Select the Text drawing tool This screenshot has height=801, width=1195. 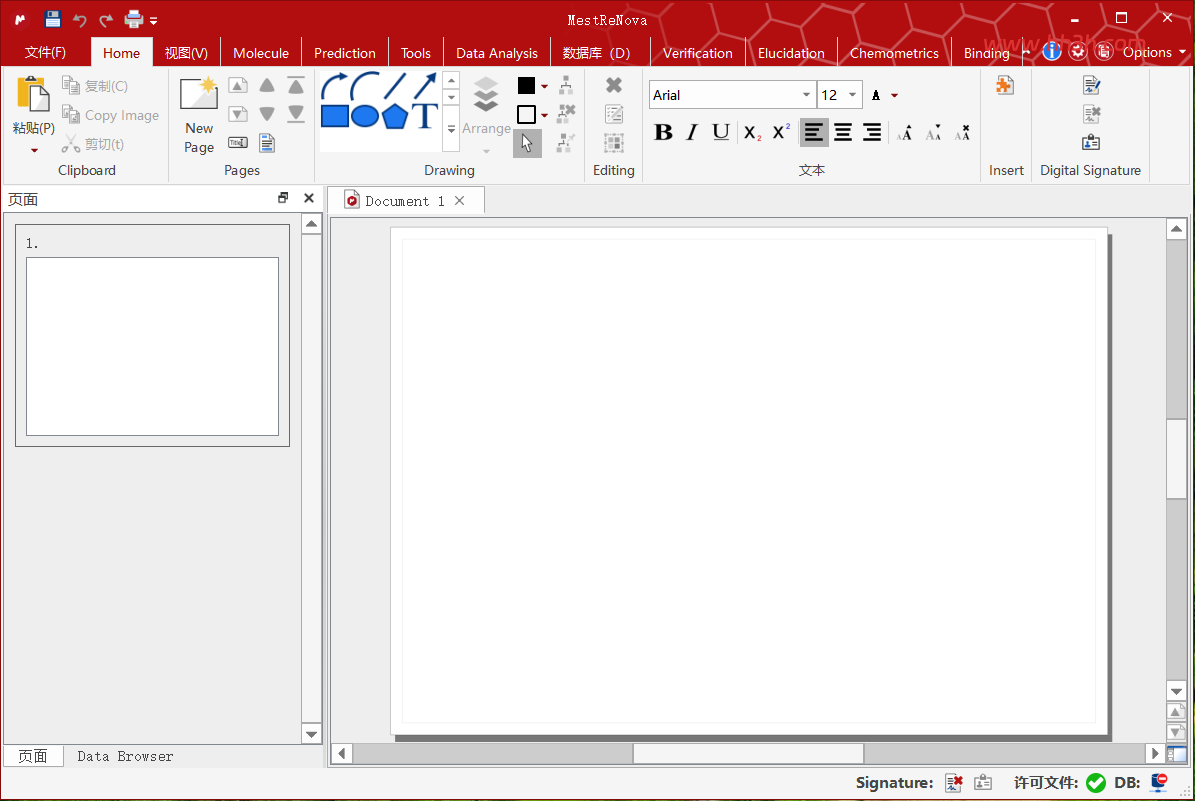tap(424, 116)
